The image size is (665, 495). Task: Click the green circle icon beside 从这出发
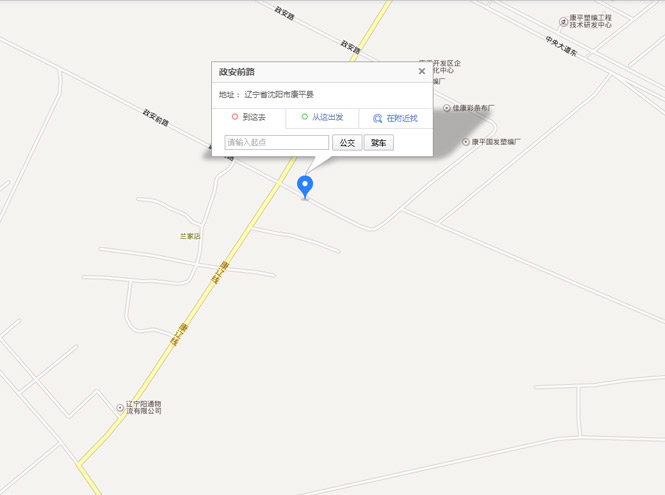click(305, 117)
